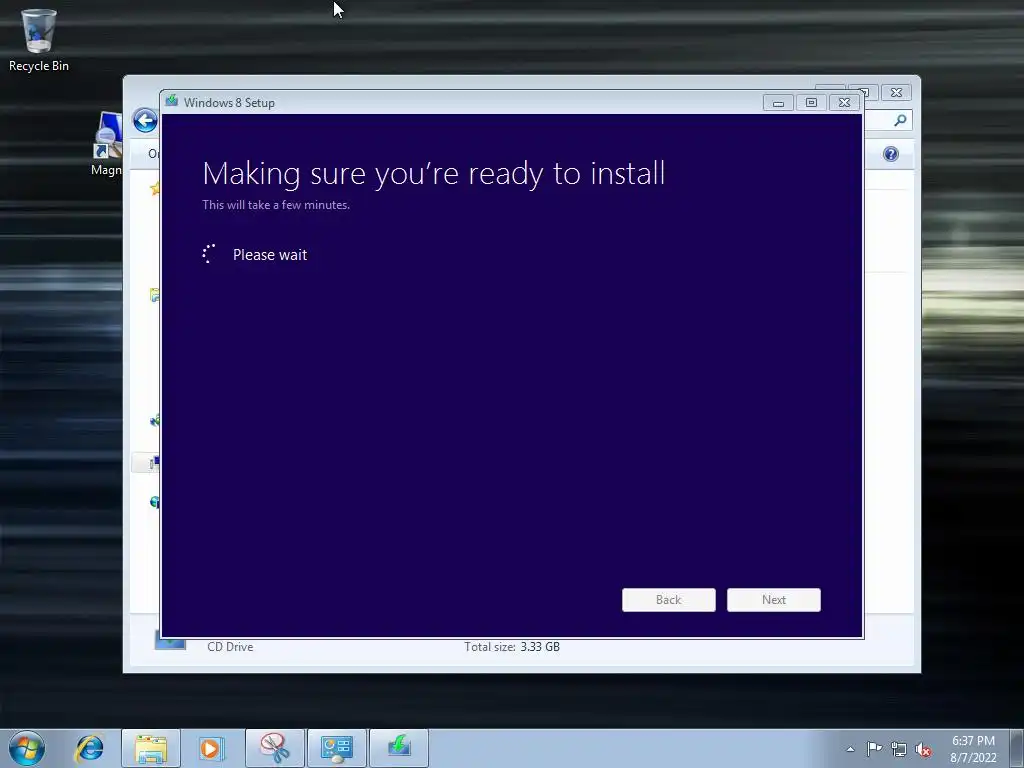Close the Explorer window behind Setup
Viewport: 1024px width, 768px height.
coord(896,93)
